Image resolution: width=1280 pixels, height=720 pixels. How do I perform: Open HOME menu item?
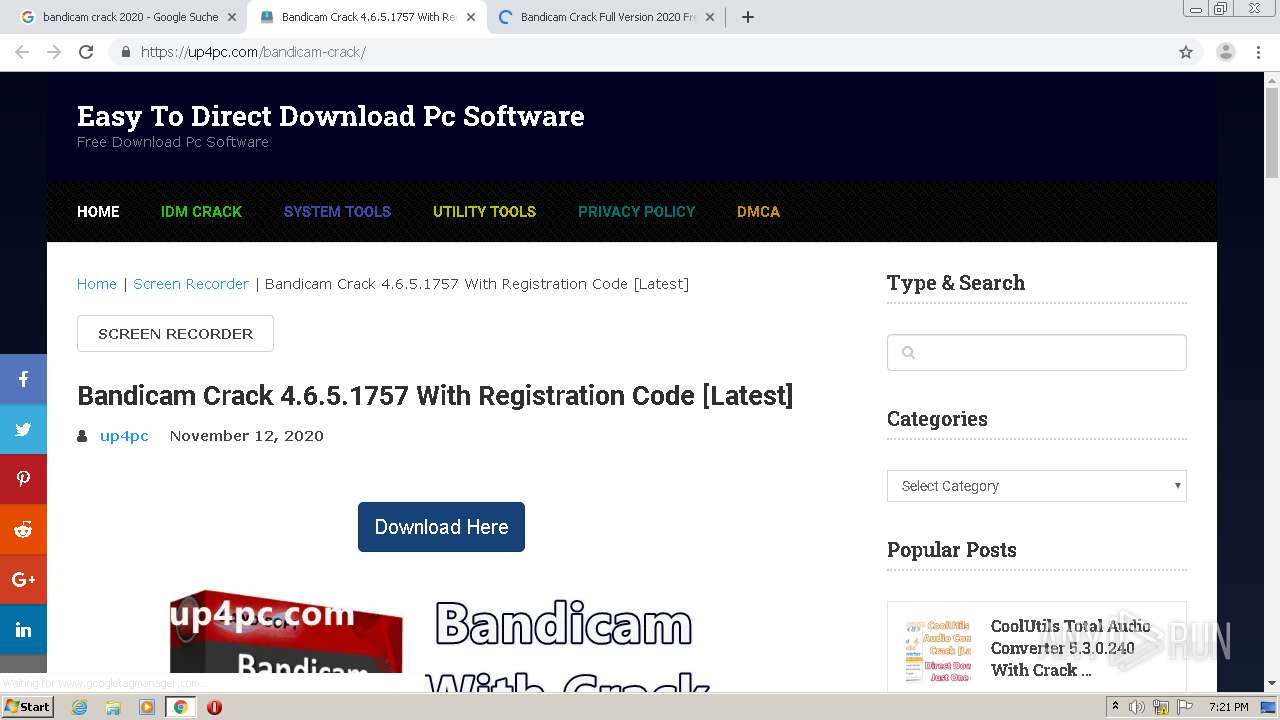coord(98,212)
